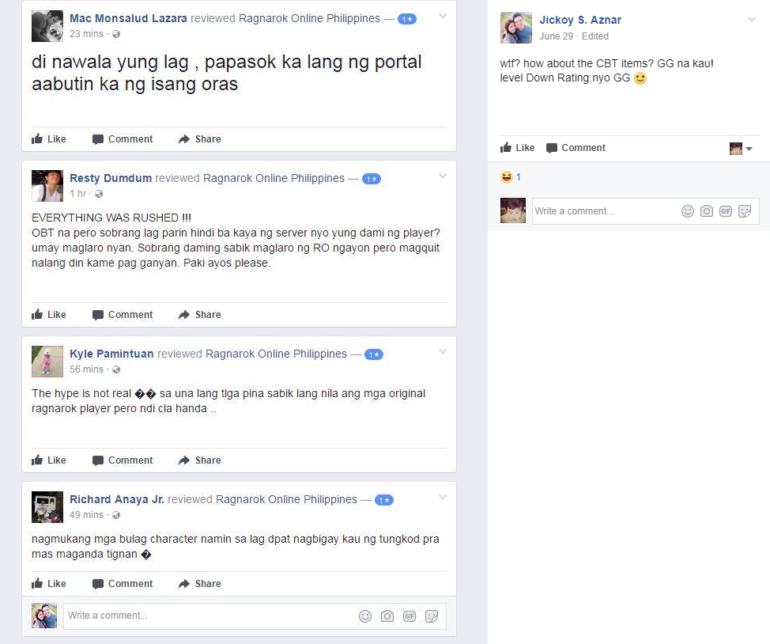The image size is (770, 644).
Task: Open Richard Anaya Jr.'s profile link
Action: tap(117, 500)
